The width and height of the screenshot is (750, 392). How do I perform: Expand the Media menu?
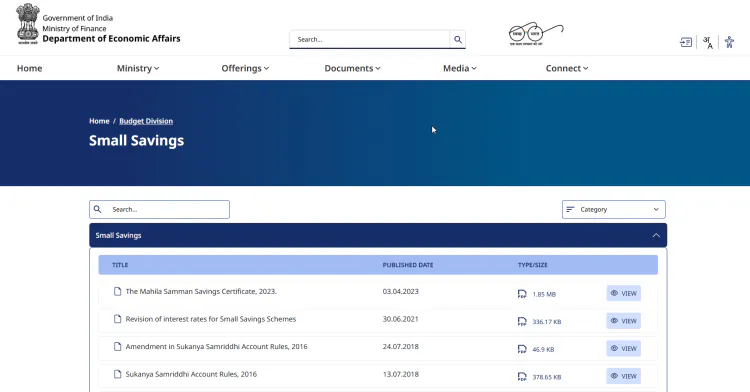460,68
